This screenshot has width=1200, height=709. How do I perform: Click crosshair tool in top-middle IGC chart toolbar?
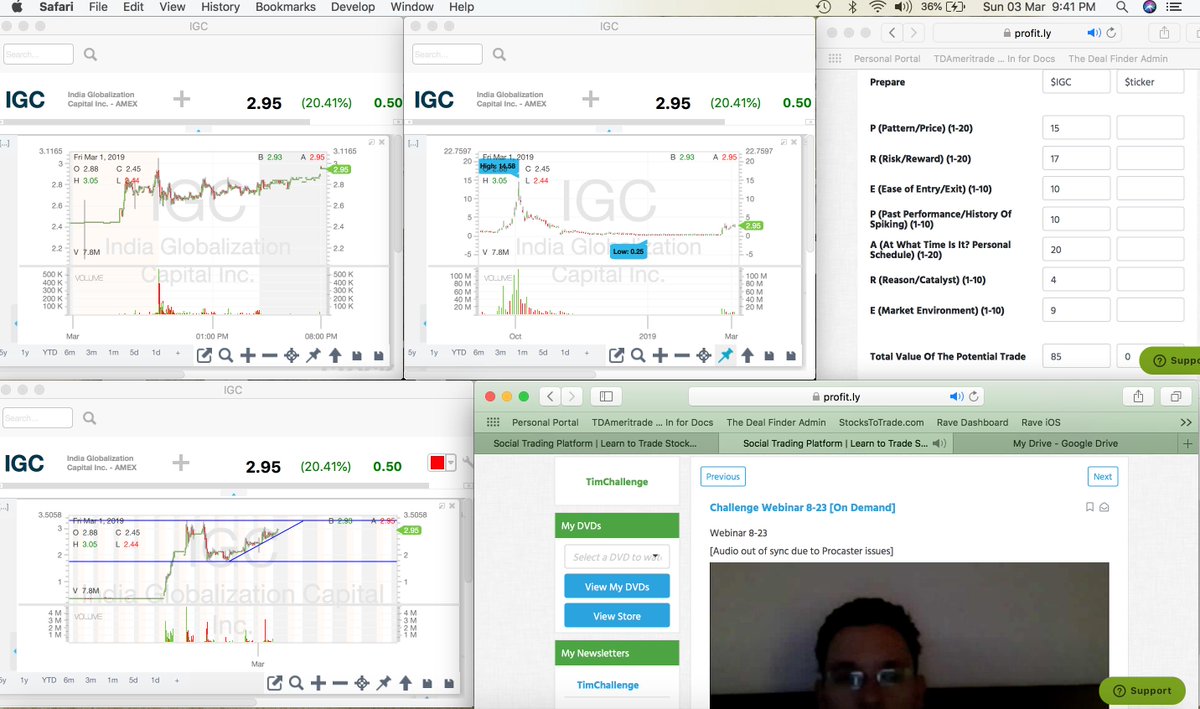[x=704, y=355]
